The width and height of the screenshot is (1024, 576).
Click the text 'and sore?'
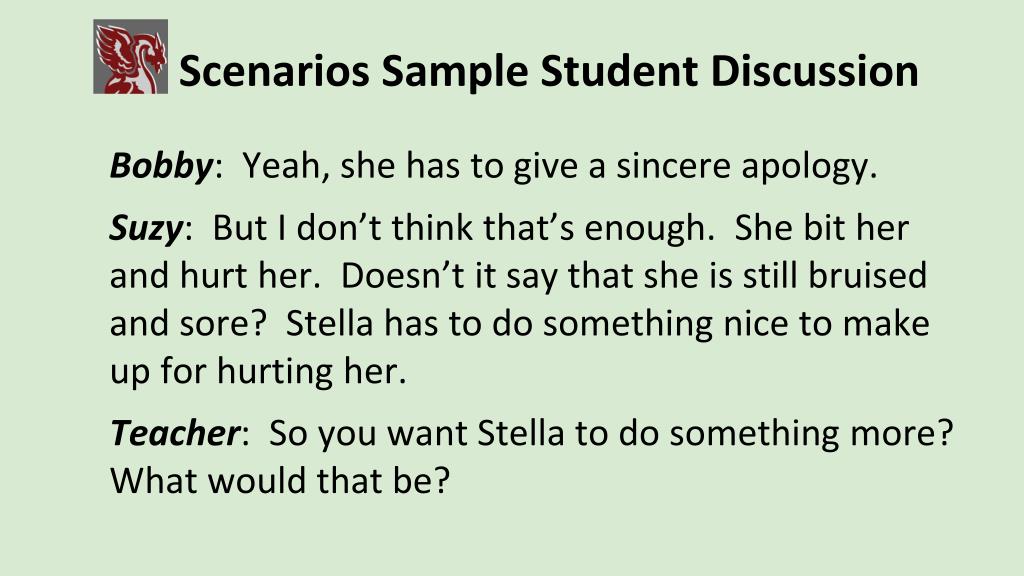(x=189, y=323)
